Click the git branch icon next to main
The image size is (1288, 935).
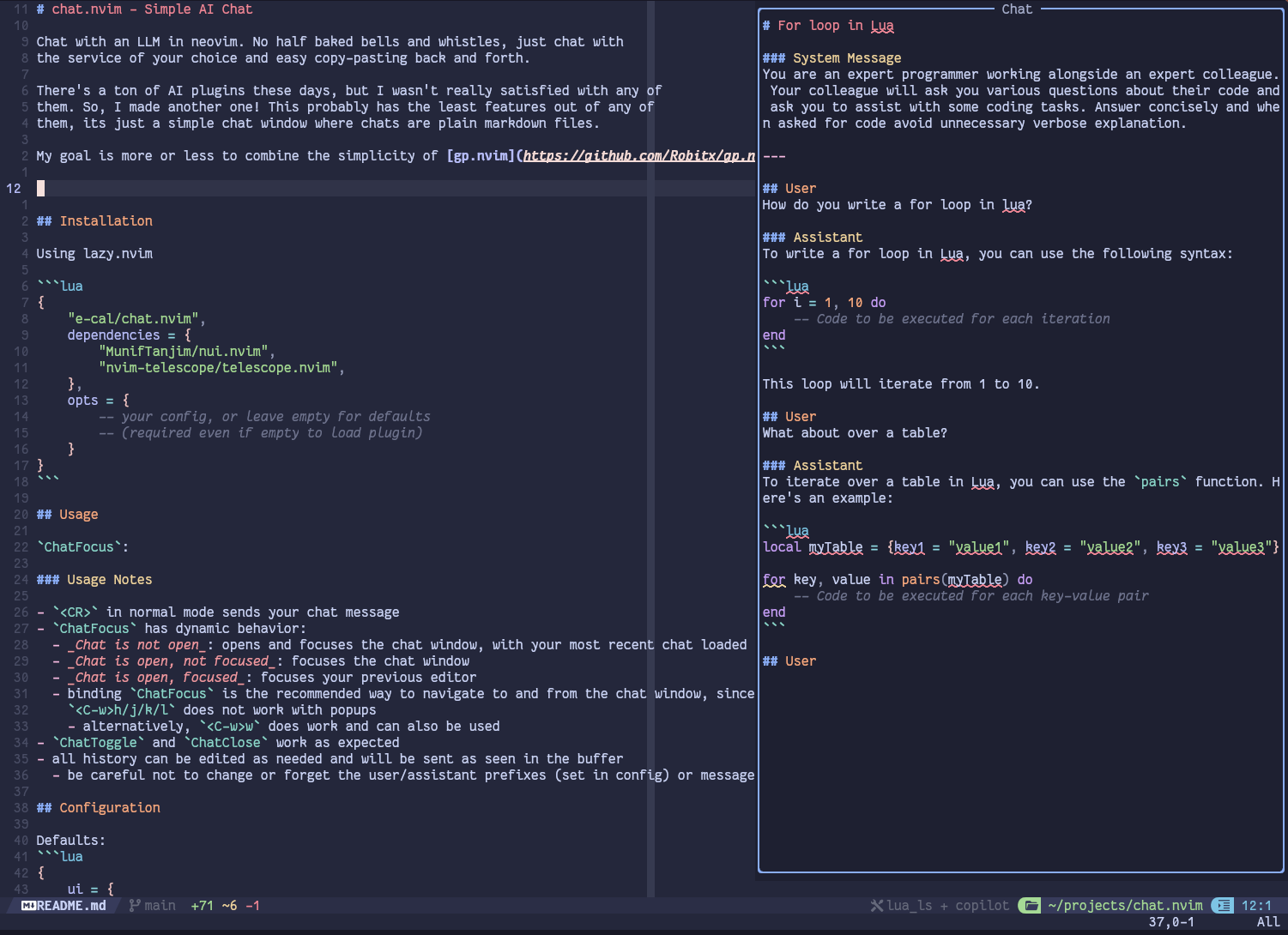click(x=134, y=906)
